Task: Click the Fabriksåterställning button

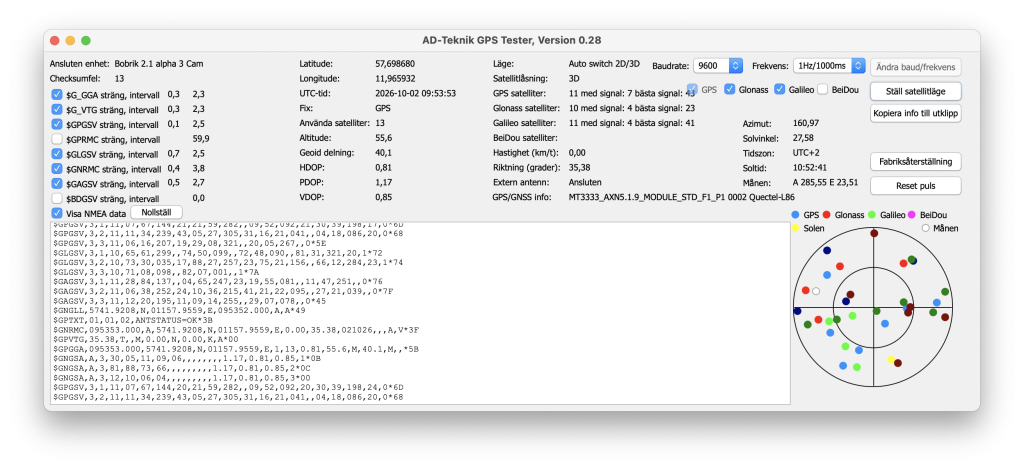Action: tap(916, 161)
